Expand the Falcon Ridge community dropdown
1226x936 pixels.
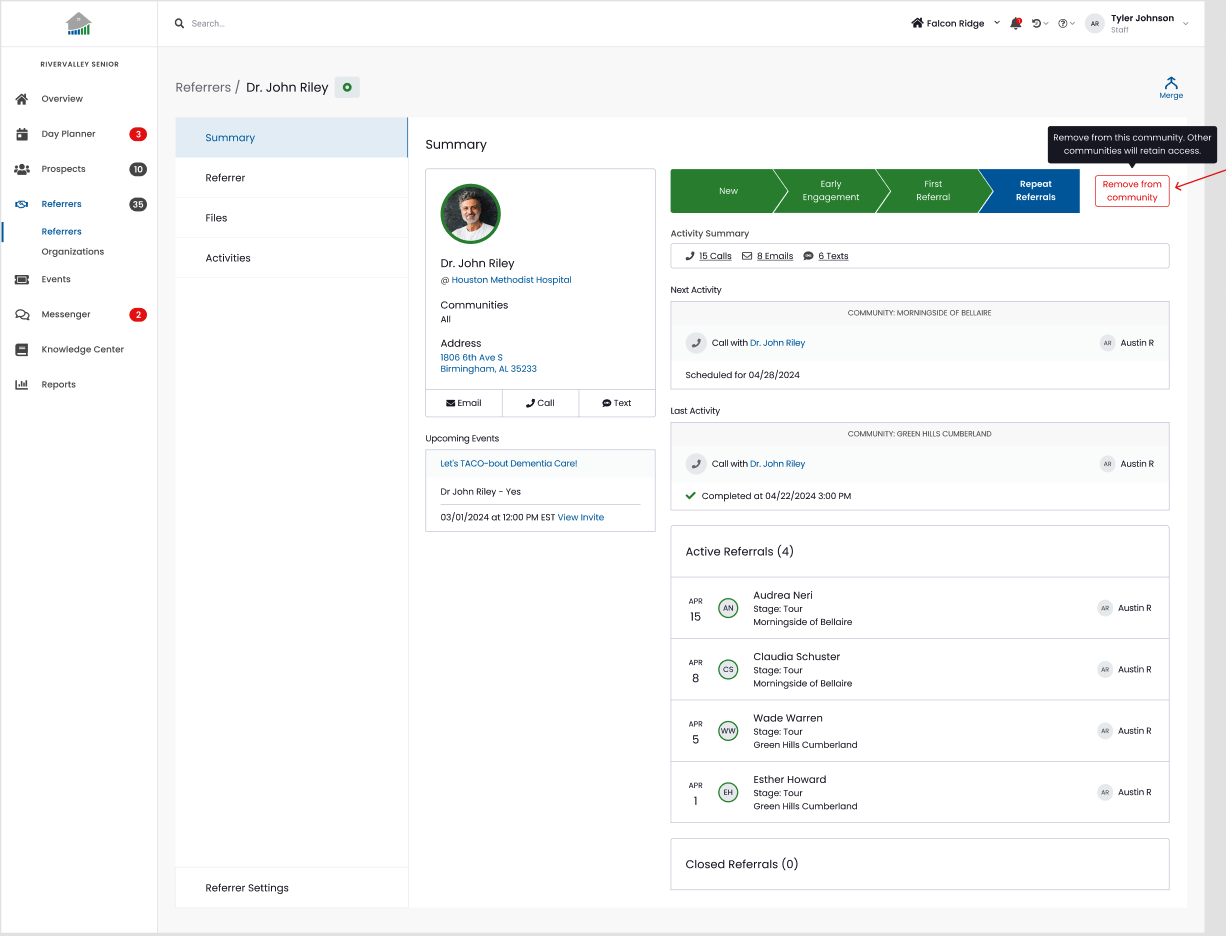(997, 22)
